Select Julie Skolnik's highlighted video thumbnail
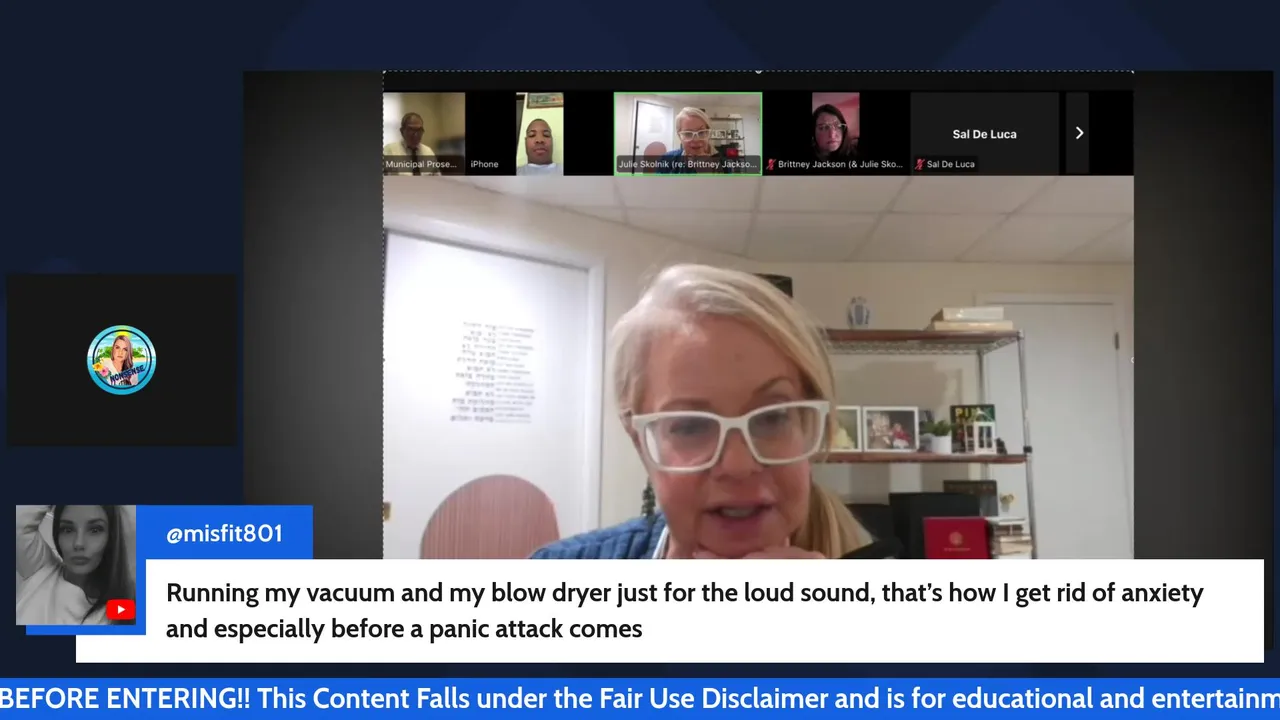The image size is (1280, 720). (688, 133)
